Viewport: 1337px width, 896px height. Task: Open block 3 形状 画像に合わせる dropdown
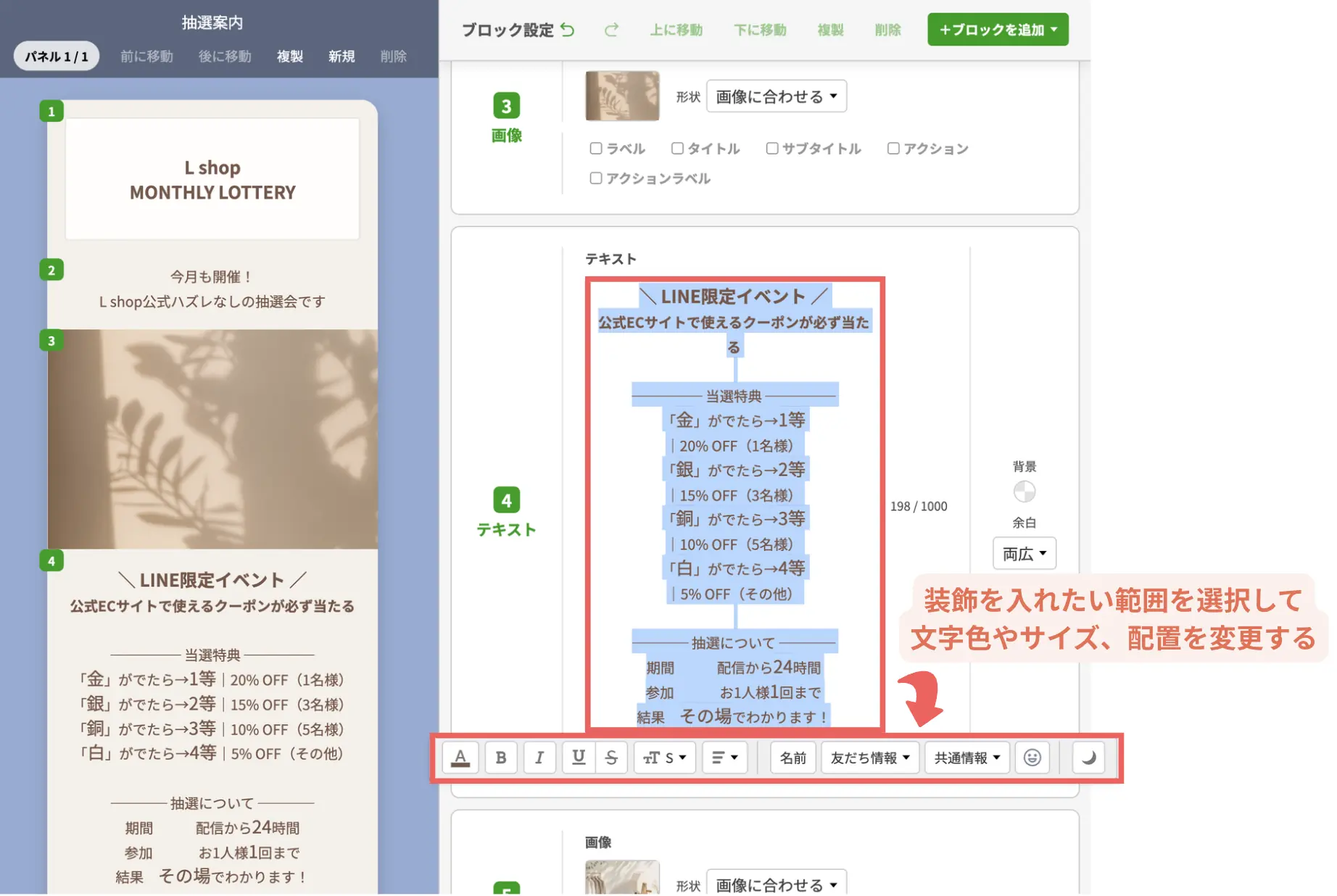(x=777, y=96)
